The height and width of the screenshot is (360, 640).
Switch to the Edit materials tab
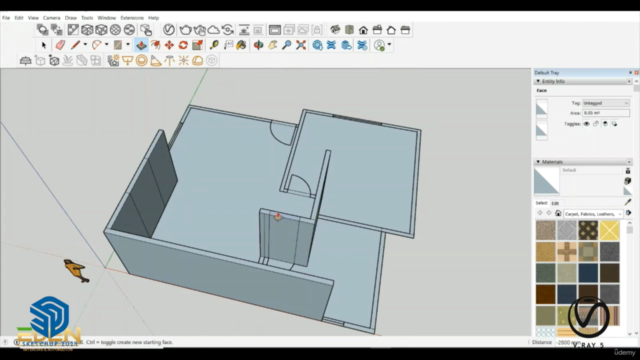555,203
